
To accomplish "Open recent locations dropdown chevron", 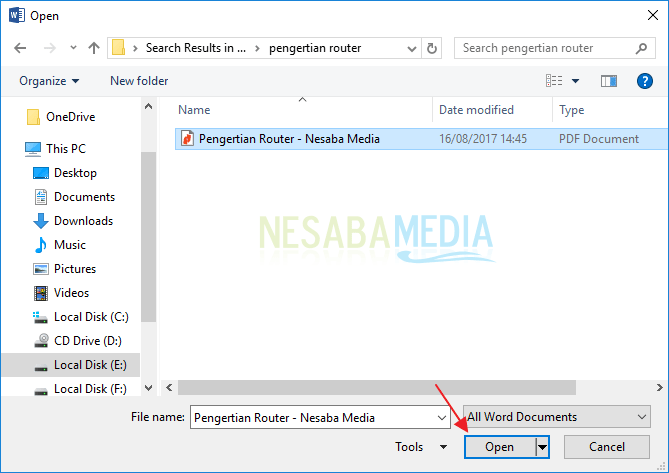I will [73, 48].
